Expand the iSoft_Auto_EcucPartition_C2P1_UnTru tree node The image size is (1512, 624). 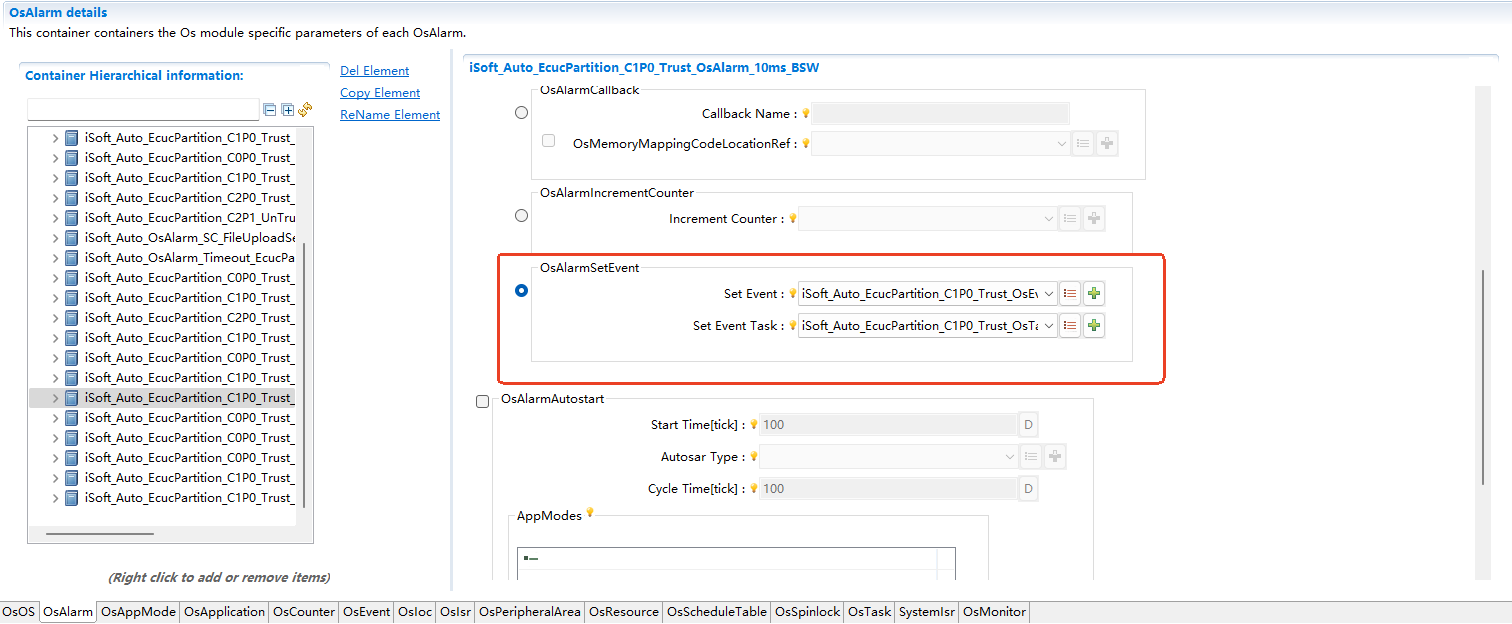(x=56, y=218)
